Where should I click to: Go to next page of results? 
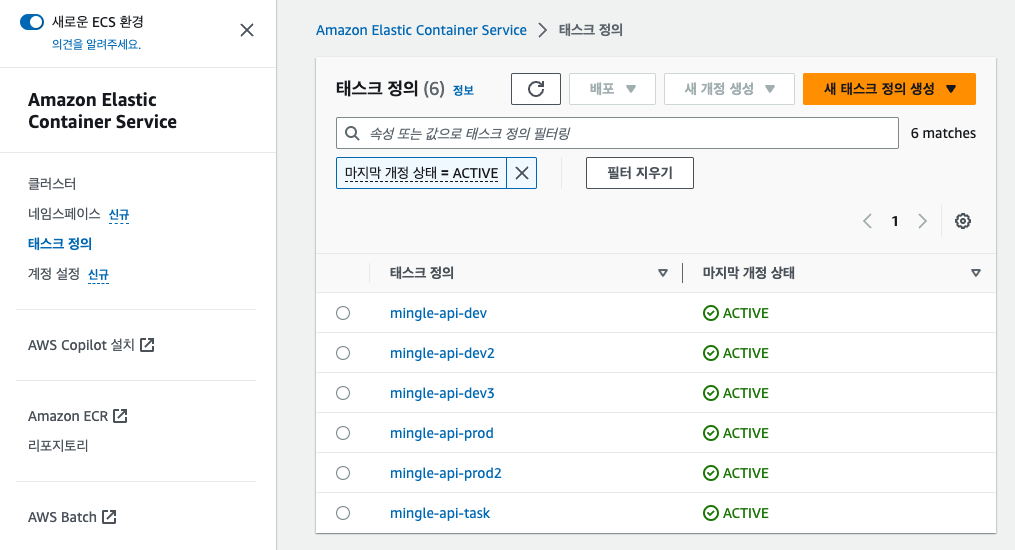pyautogui.click(x=922, y=221)
